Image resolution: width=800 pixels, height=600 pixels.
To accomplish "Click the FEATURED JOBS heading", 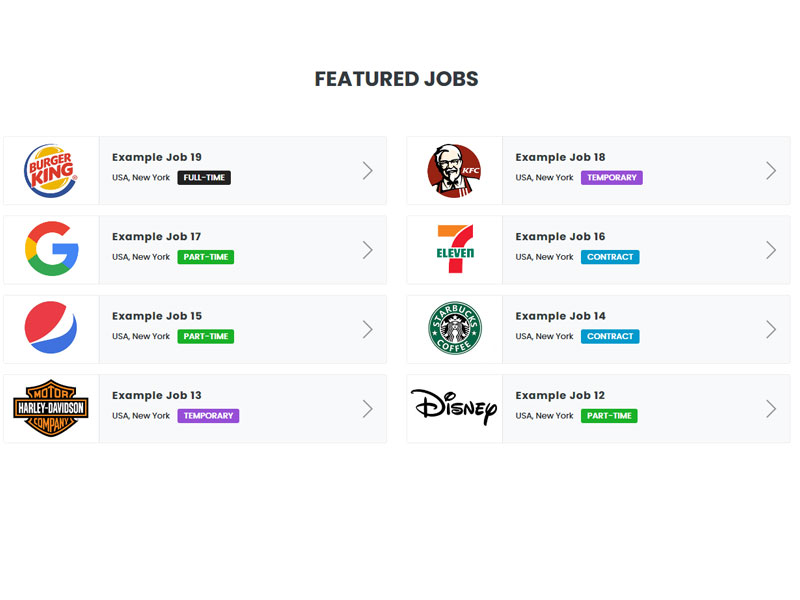I will [x=396, y=78].
